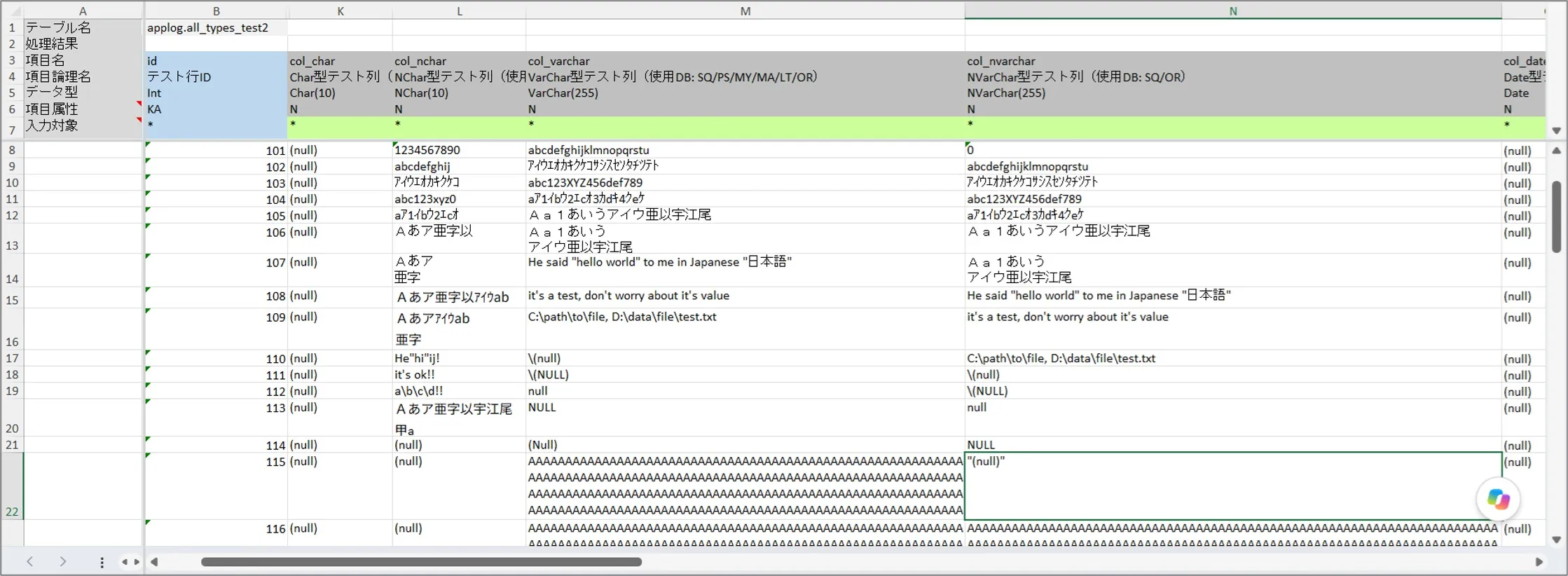
Task: Click the cell reading 'it's ok!!'
Action: 459,375
